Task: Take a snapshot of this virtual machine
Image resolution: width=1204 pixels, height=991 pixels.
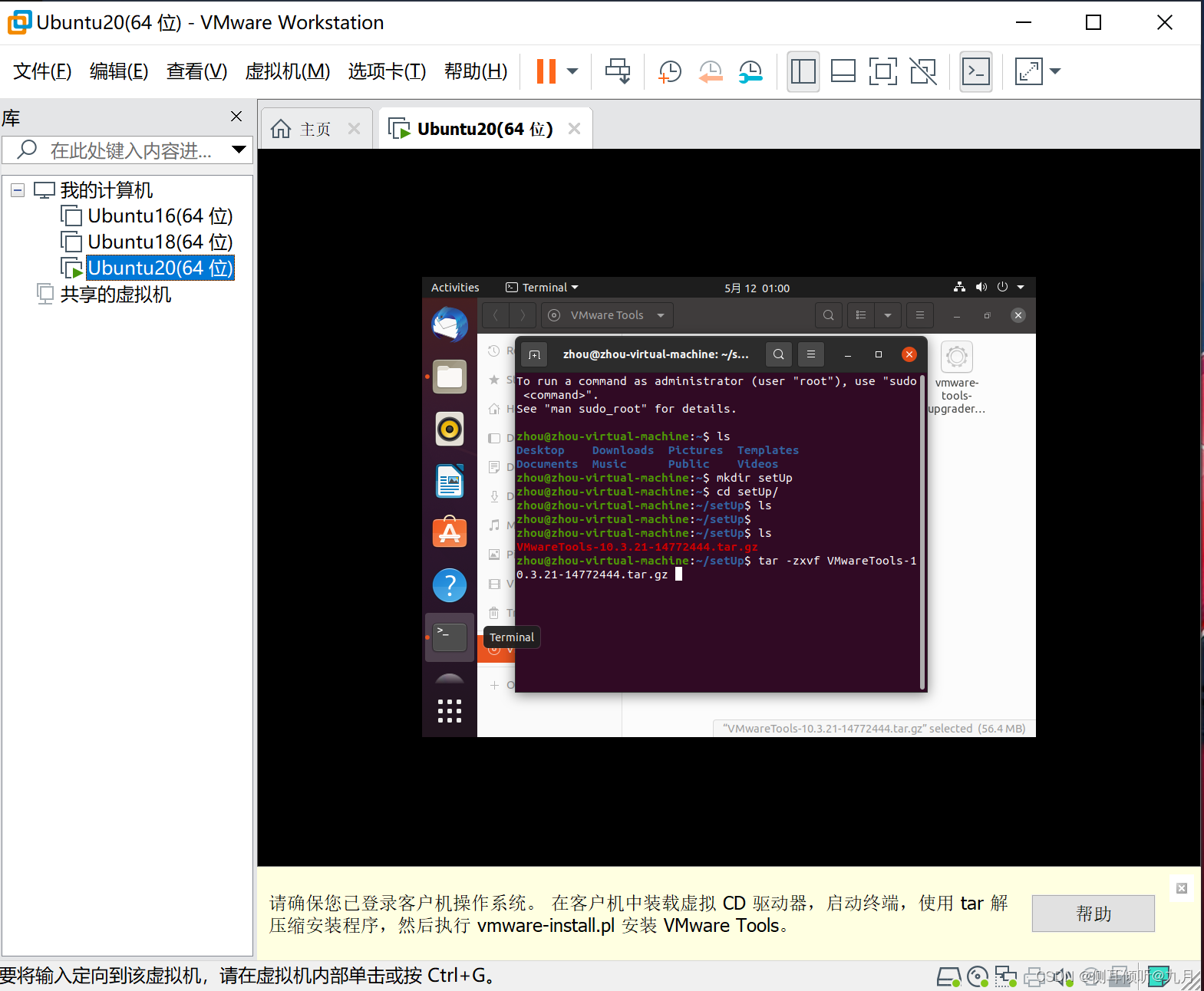Action: tap(670, 71)
